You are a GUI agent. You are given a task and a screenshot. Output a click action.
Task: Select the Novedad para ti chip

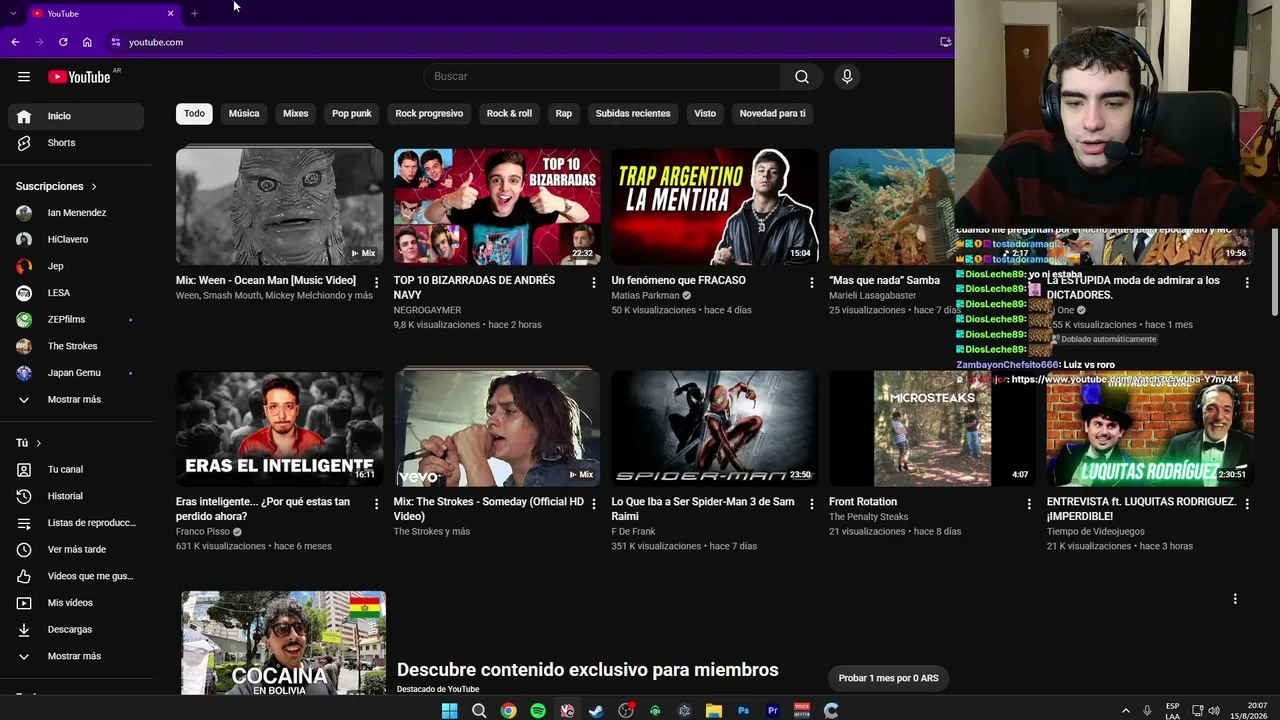click(772, 114)
